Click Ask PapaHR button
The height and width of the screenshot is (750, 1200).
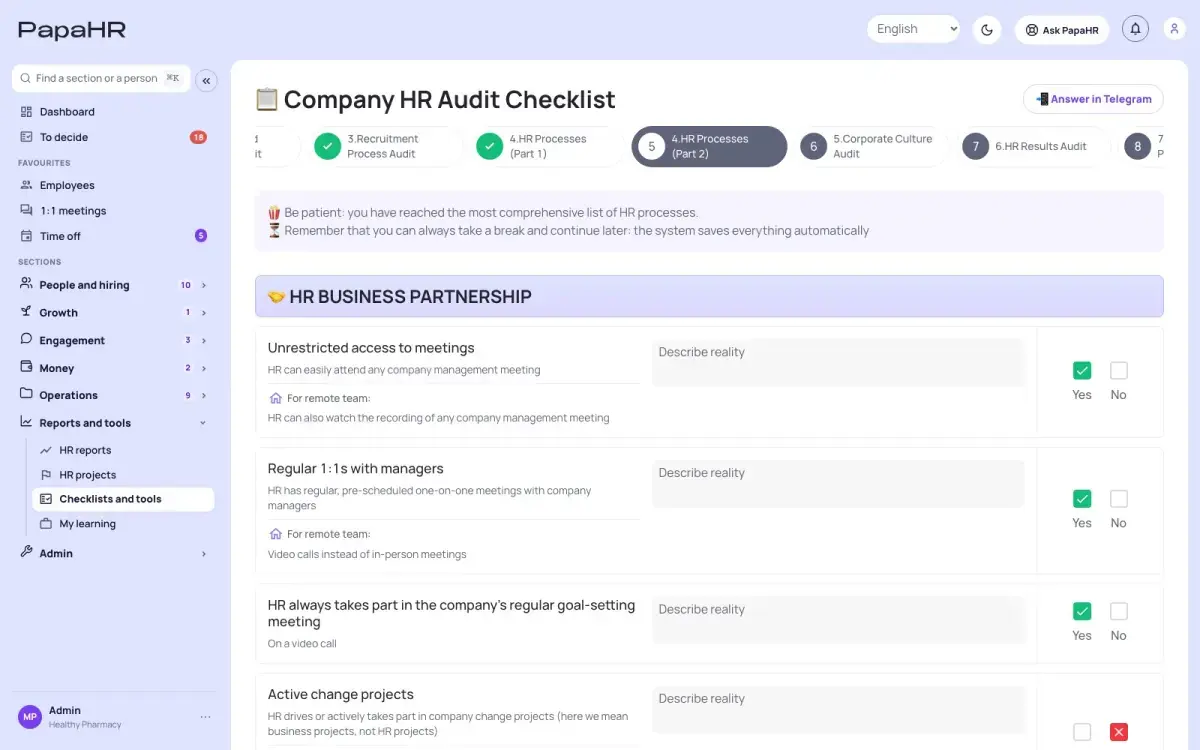[1062, 30]
